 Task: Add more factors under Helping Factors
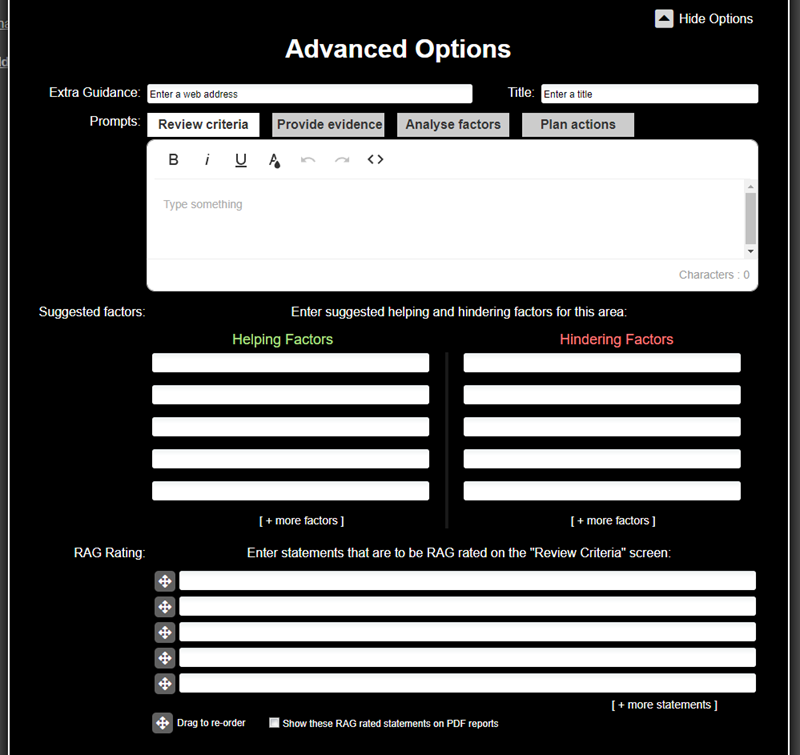(302, 520)
